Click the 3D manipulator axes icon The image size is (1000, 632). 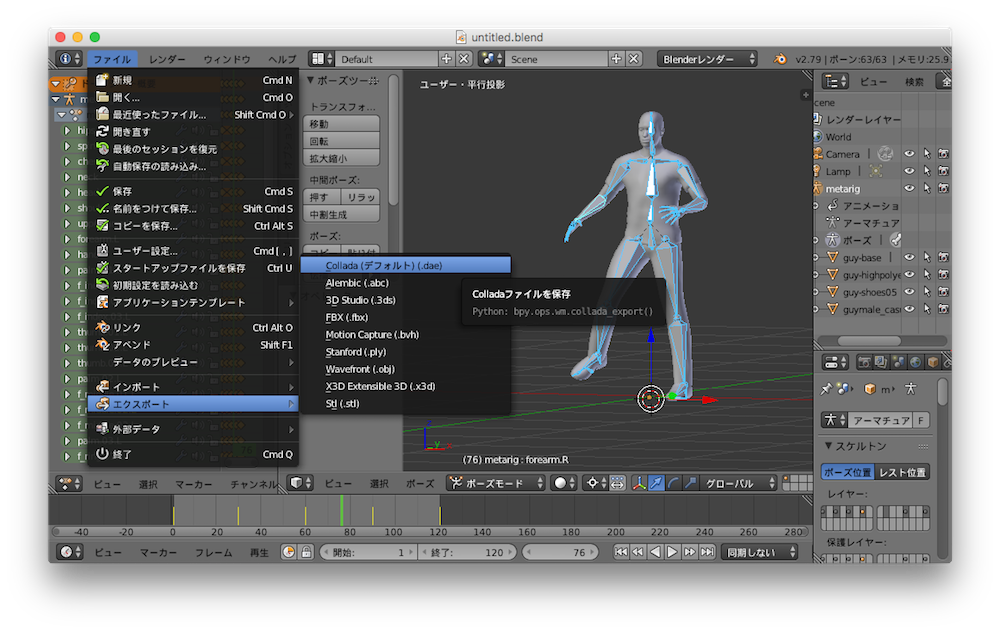639,483
